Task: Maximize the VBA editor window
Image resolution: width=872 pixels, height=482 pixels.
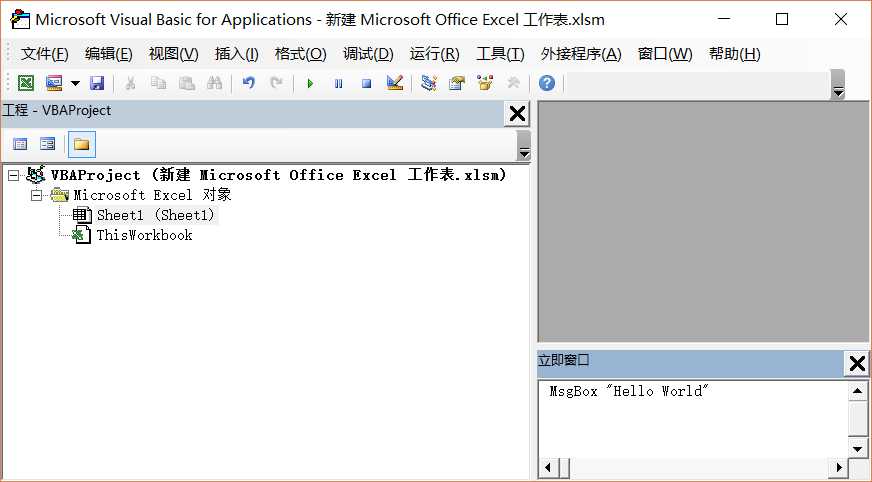Action: coord(782,19)
